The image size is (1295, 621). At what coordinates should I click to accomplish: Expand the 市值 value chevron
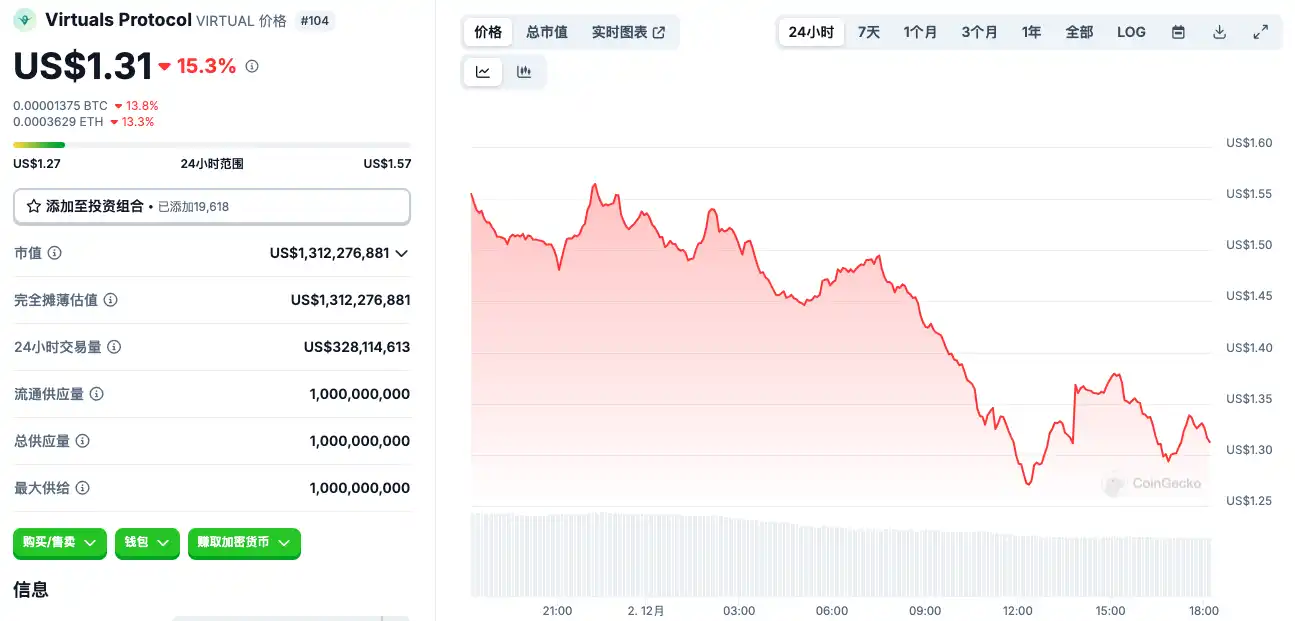[402, 253]
